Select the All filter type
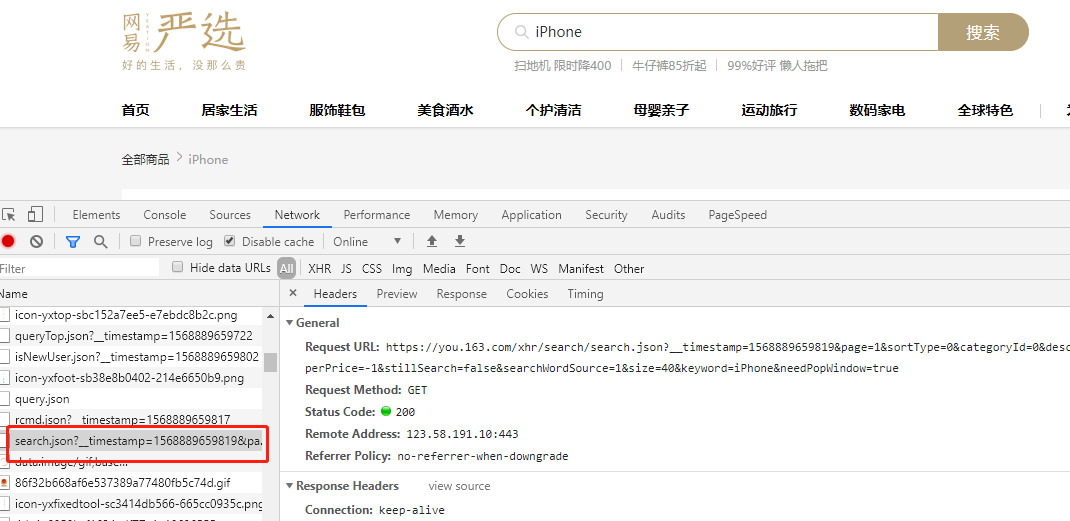Viewport: 1070px width, 521px height. (x=287, y=268)
